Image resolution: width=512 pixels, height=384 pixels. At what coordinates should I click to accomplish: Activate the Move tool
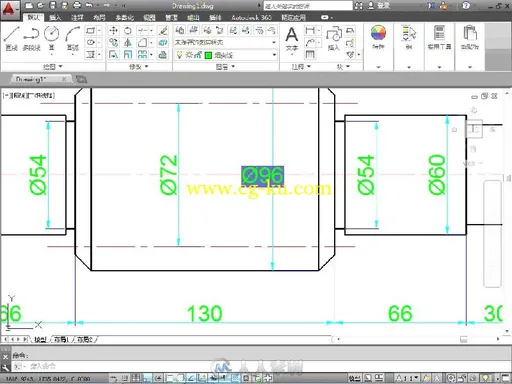[x=113, y=31]
